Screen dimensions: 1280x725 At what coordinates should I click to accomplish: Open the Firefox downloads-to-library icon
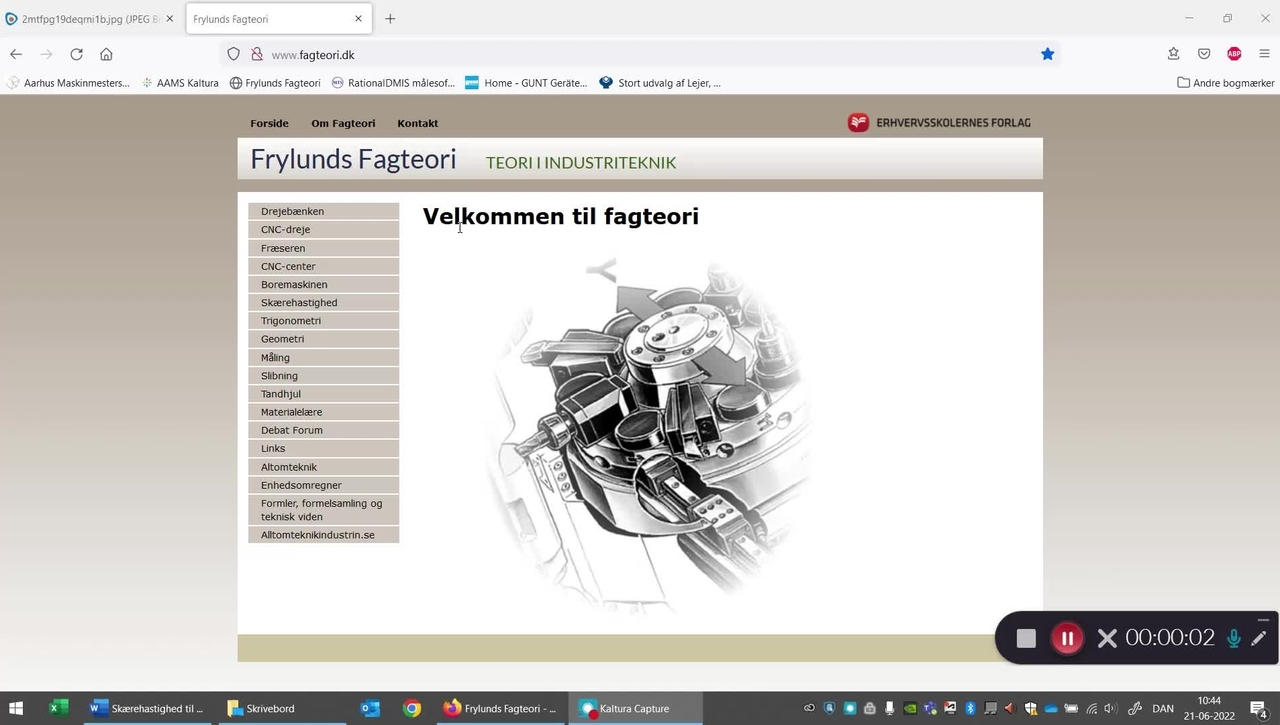click(x=1173, y=54)
